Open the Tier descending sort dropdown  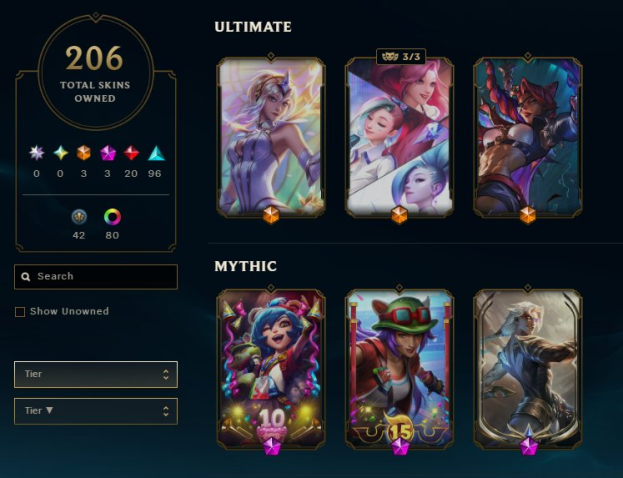coord(96,411)
